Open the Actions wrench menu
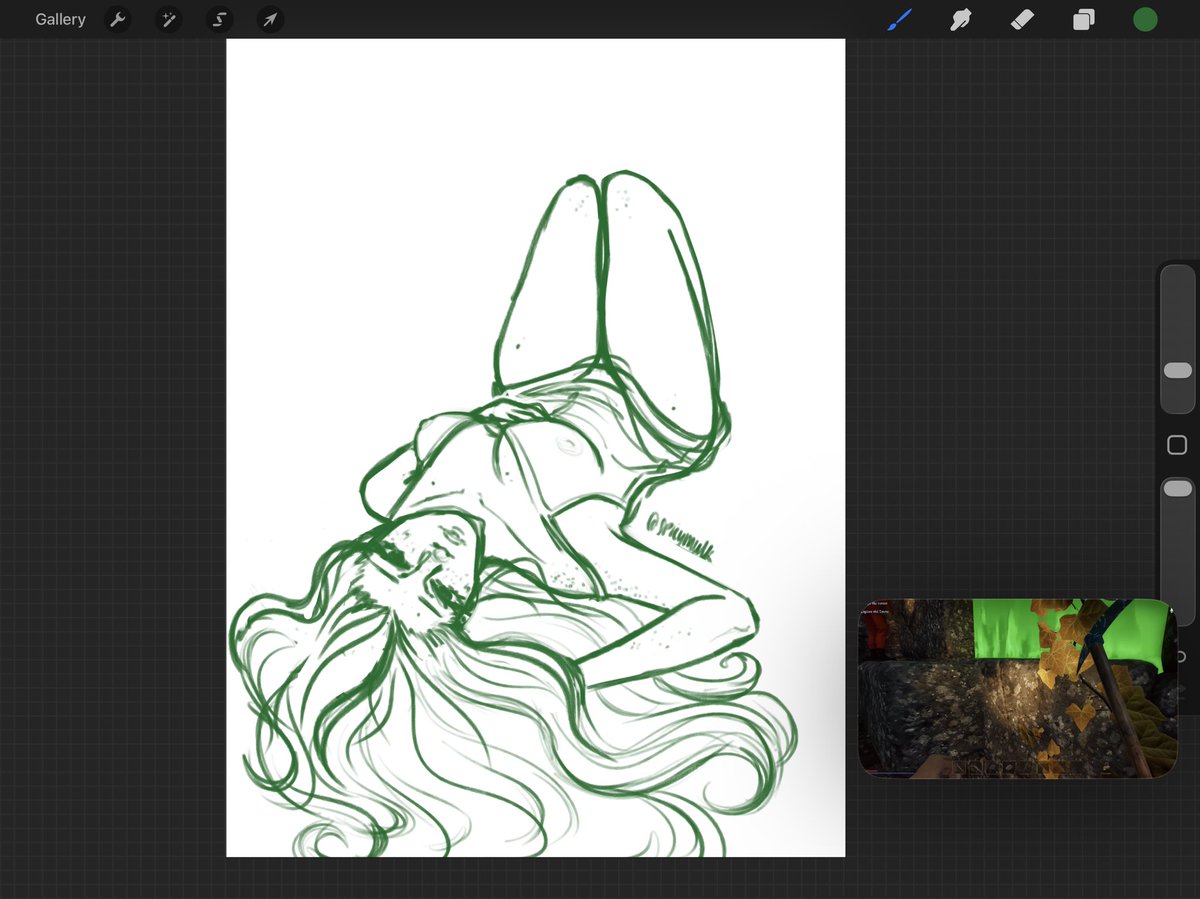Screen dimensions: 1200x899 [118, 19]
